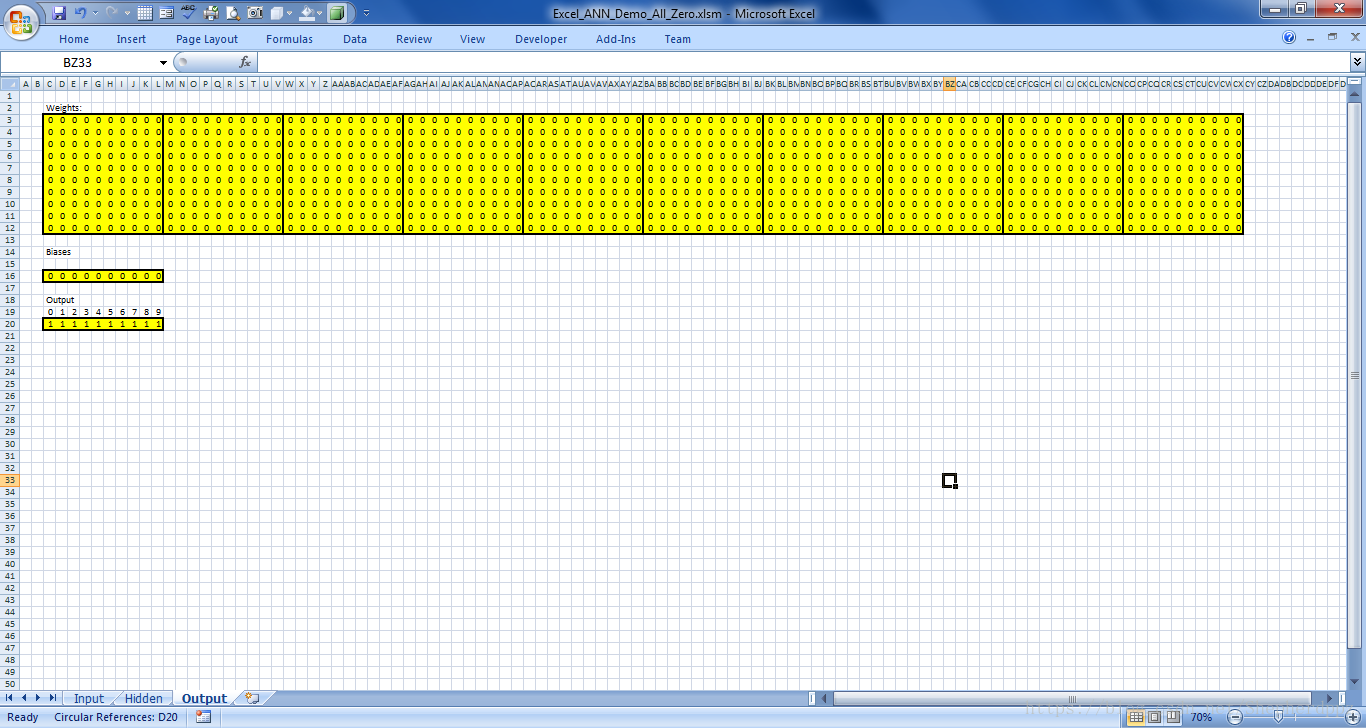Screen dimensions: 1366x728
Task: Click the Name Box showing BZ33
Action: 79,62
